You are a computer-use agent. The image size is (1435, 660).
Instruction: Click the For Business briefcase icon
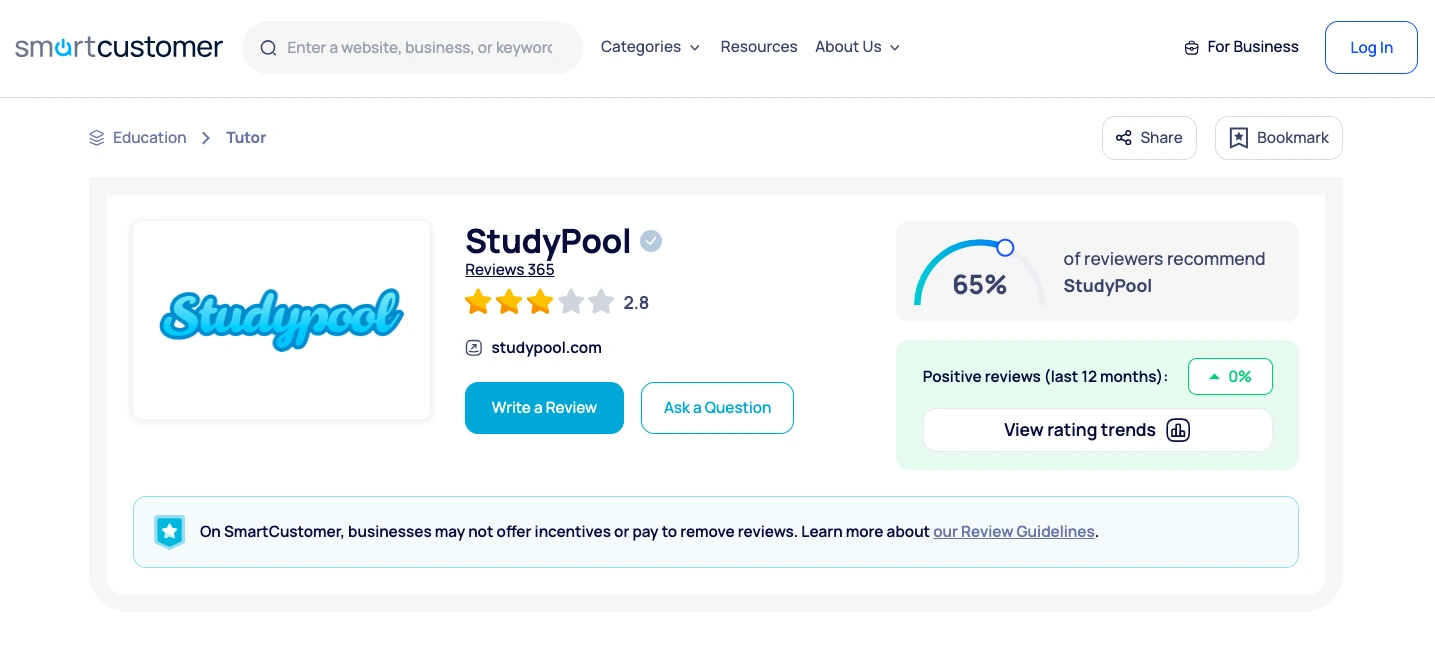click(x=1191, y=48)
